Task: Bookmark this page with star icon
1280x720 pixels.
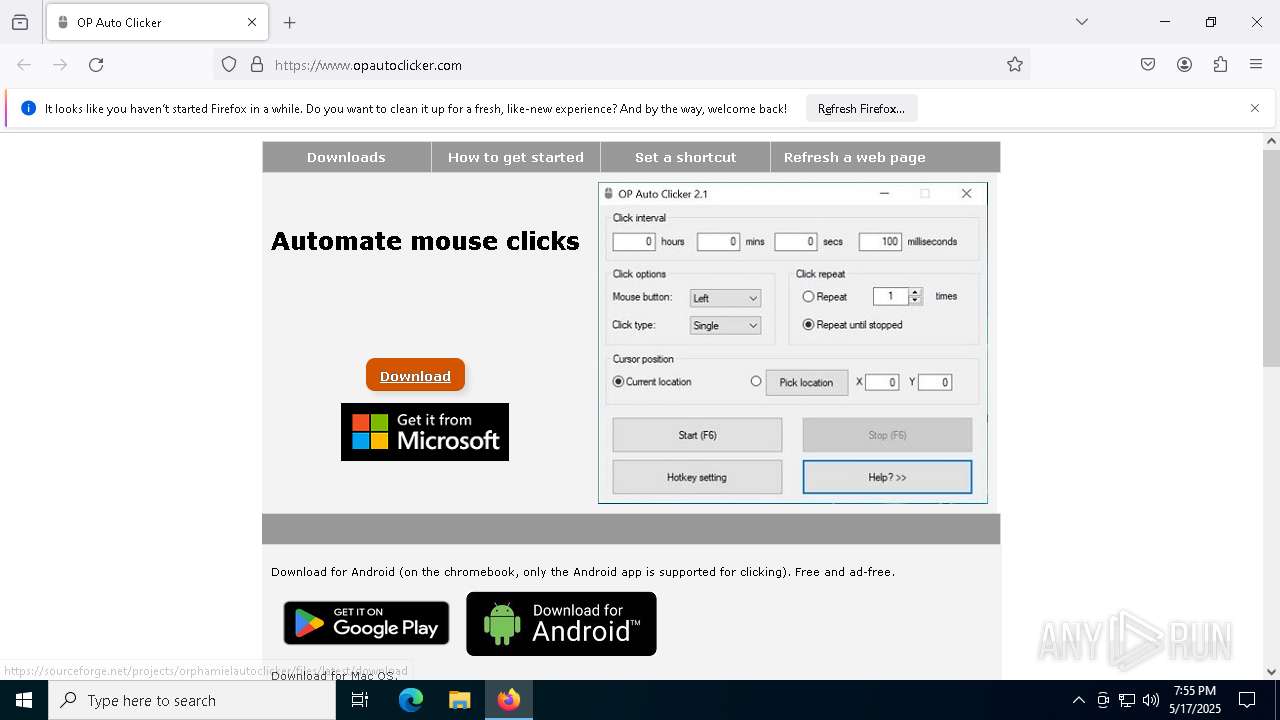Action: coord(1015,65)
